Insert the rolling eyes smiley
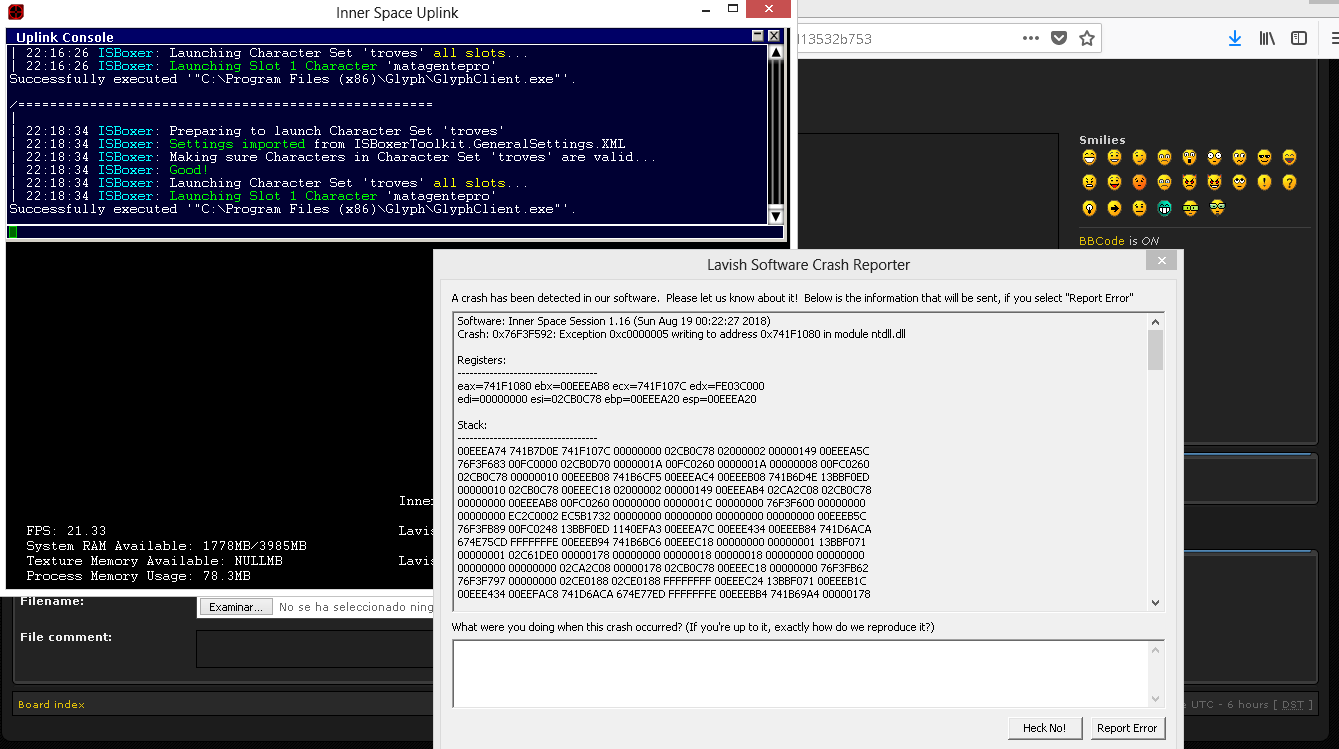Image resolution: width=1339 pixels, height=749 pixels. [1239, 182]
